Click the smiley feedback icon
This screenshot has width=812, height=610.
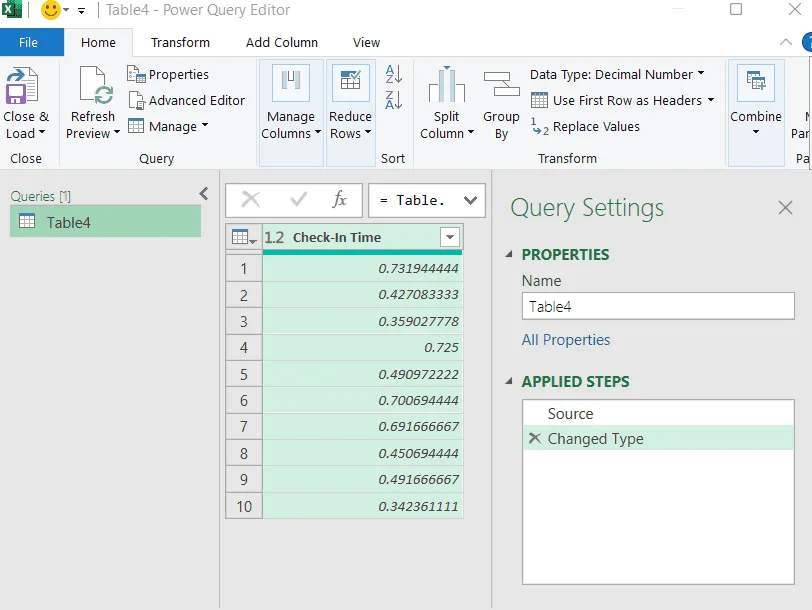[51, 10]
